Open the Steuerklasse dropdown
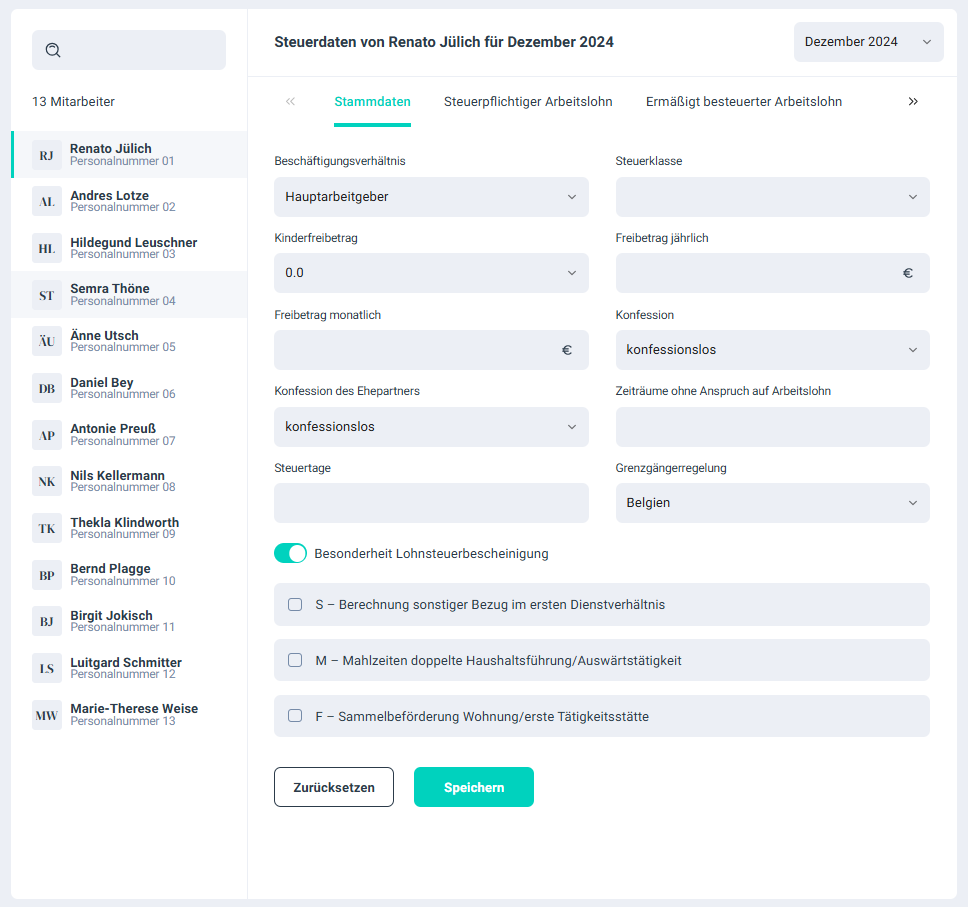Viewport: 968px width, 907px height. (x=772, y=197)
